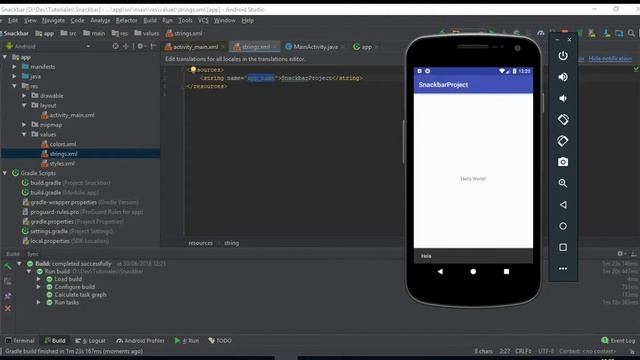Viewport: 640px width, 360px height.
Task: Tap emulator sidebar Home circle
Action: pos(563,226)
